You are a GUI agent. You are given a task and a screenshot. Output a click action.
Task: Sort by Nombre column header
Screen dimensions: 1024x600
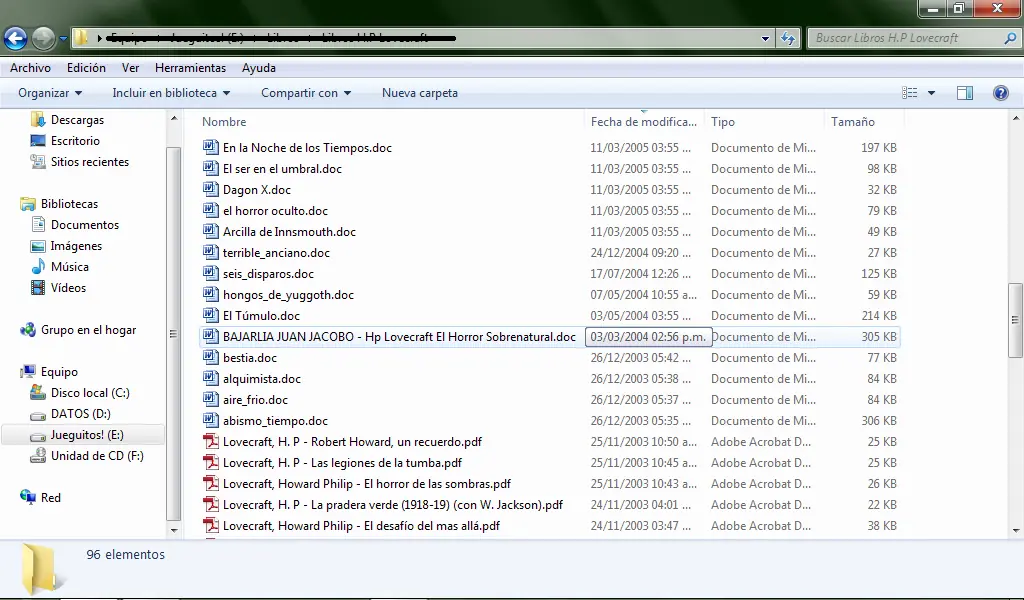[224, 121]
